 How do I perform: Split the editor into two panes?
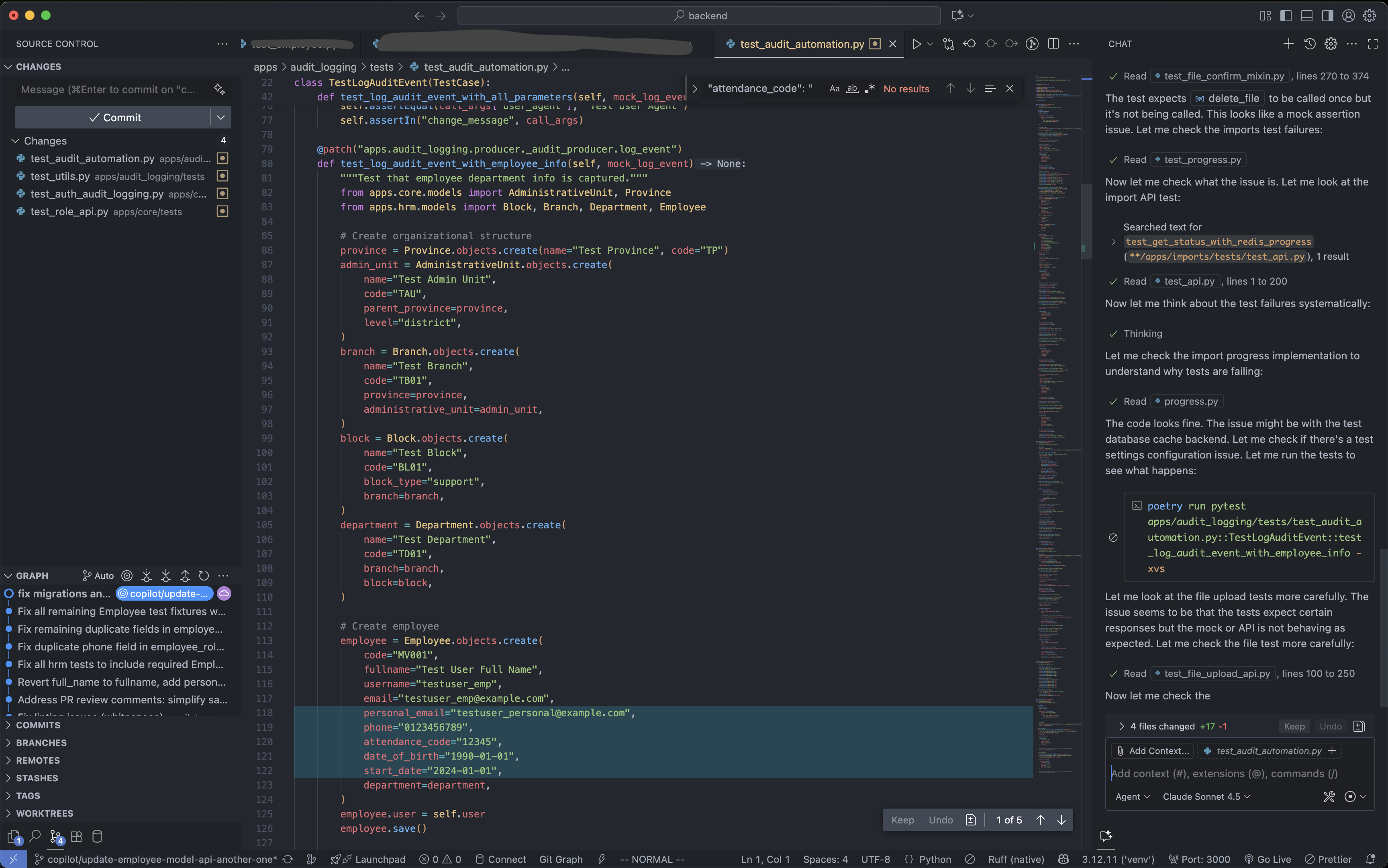pos(1054,44)
